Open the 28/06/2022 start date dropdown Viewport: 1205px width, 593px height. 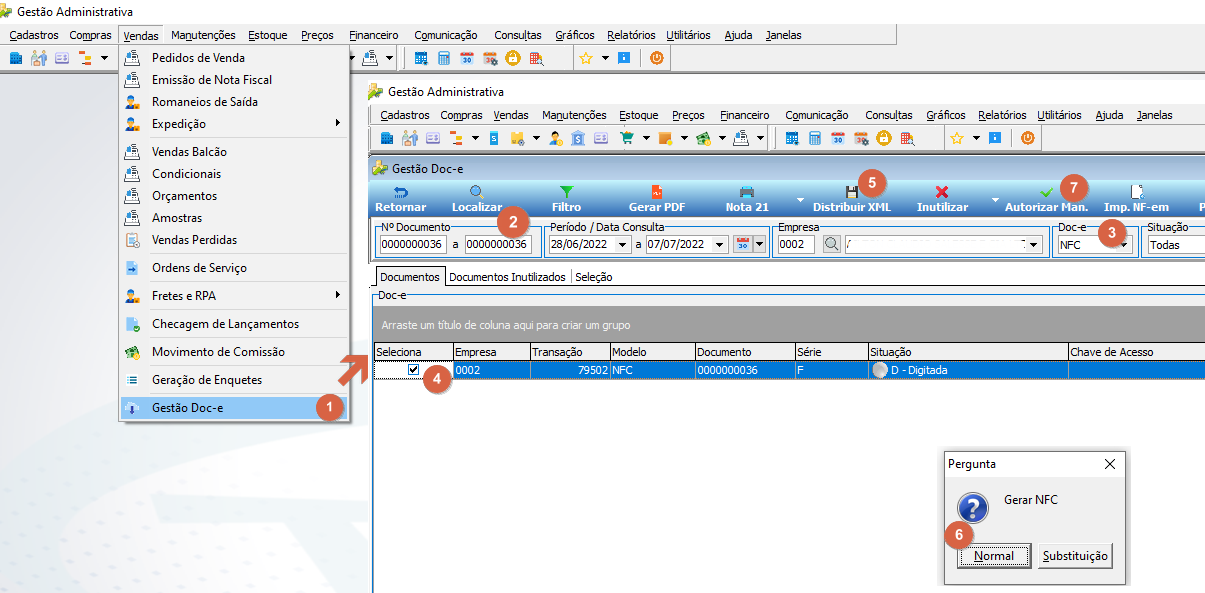click(x=621, y=244)
